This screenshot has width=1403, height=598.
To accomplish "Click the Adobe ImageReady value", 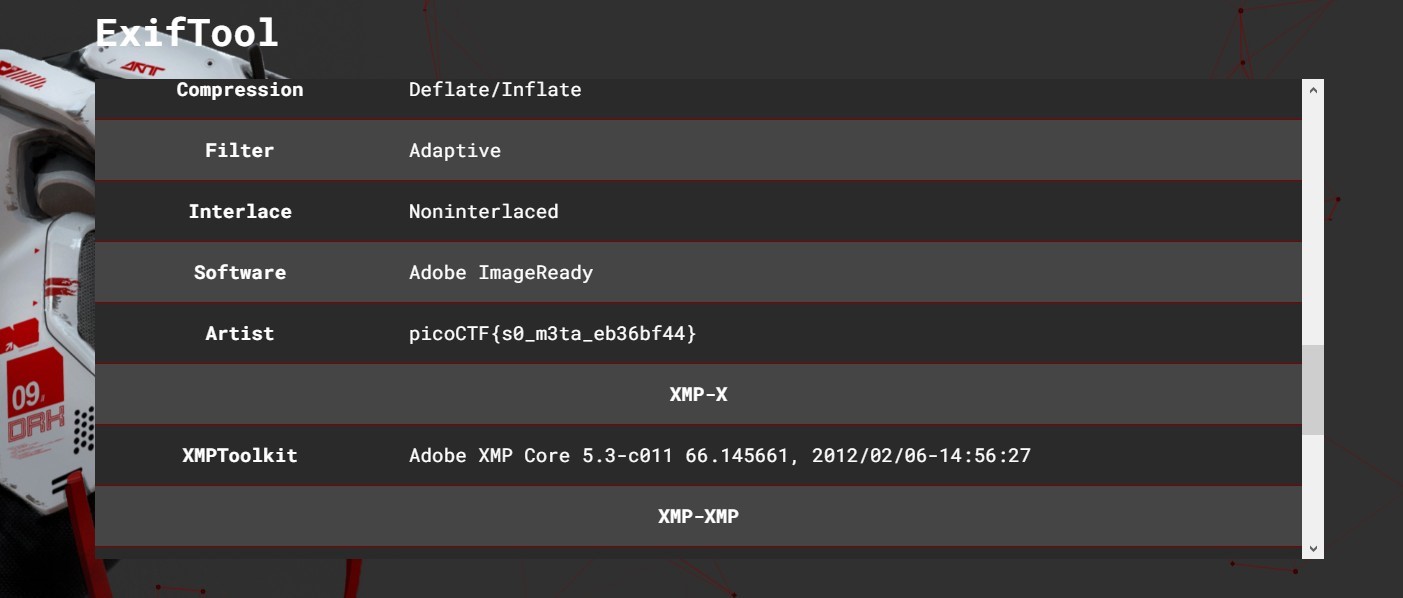I will (501, 273).
